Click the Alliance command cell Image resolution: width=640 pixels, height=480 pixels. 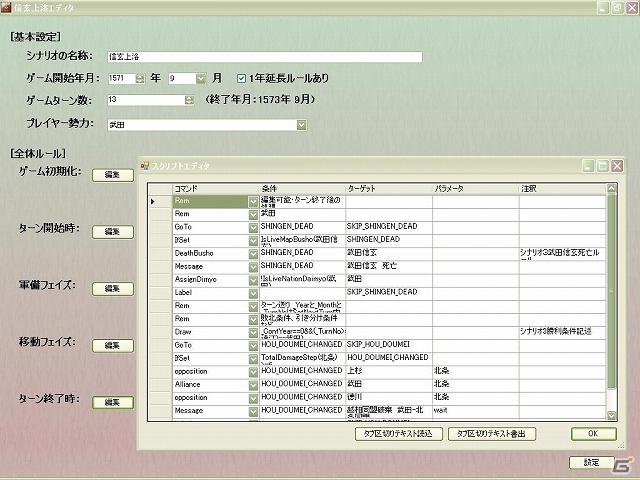211,384
